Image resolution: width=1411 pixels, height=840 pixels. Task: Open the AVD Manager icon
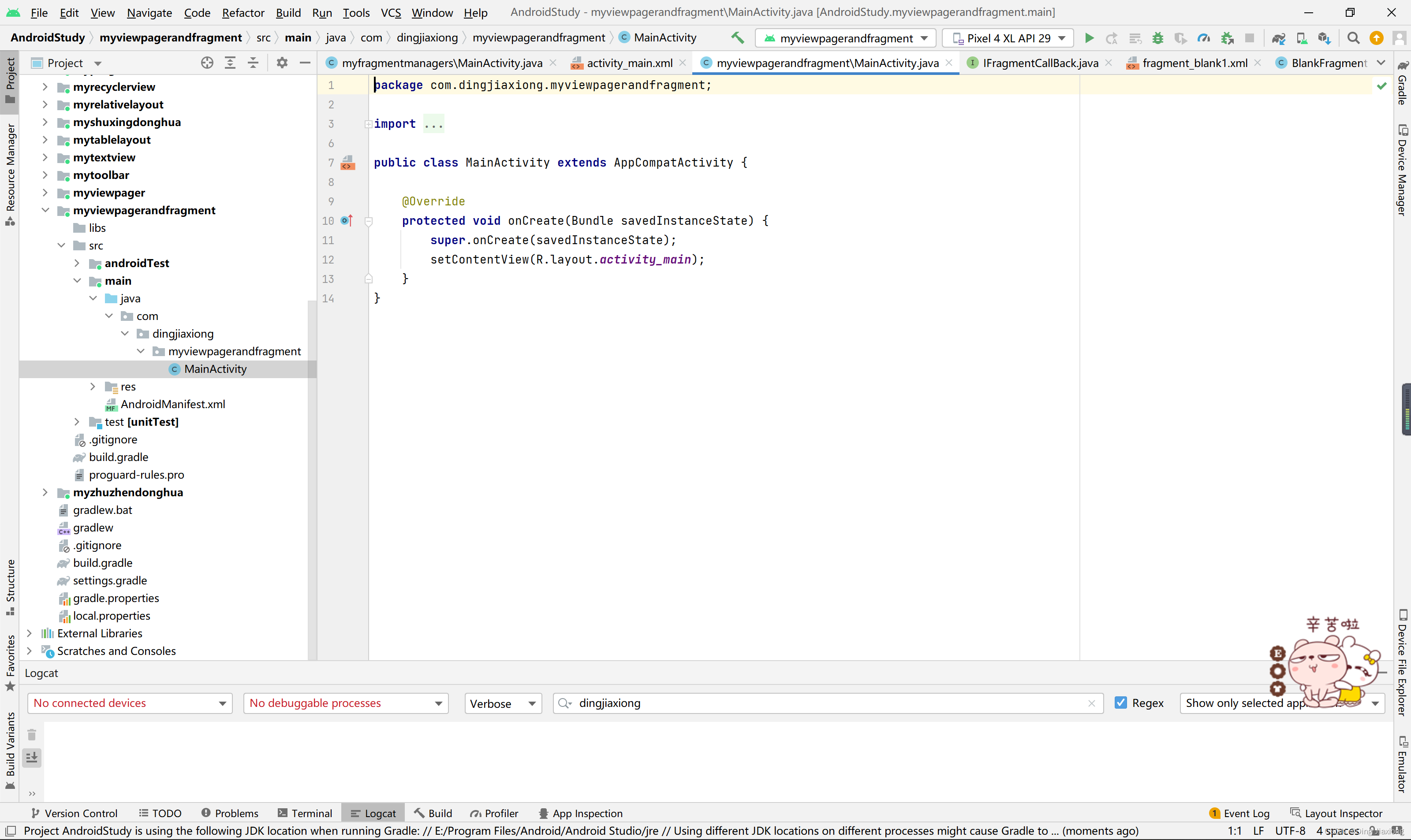coord(1301,38)
